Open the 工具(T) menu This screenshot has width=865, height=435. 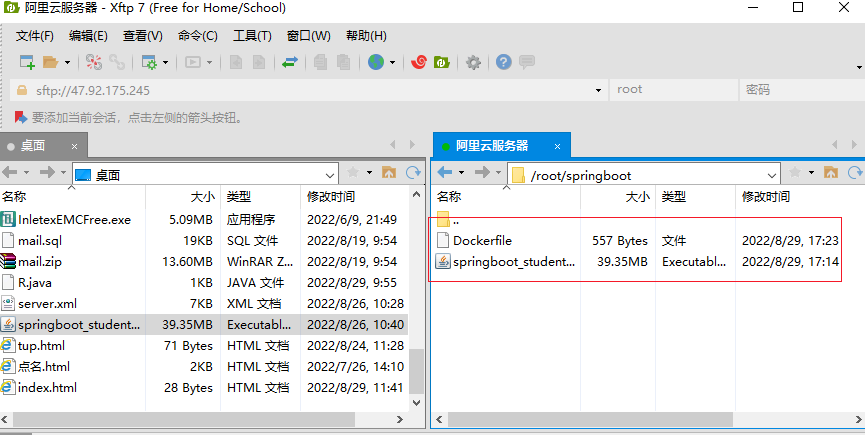tap(252, 36)
